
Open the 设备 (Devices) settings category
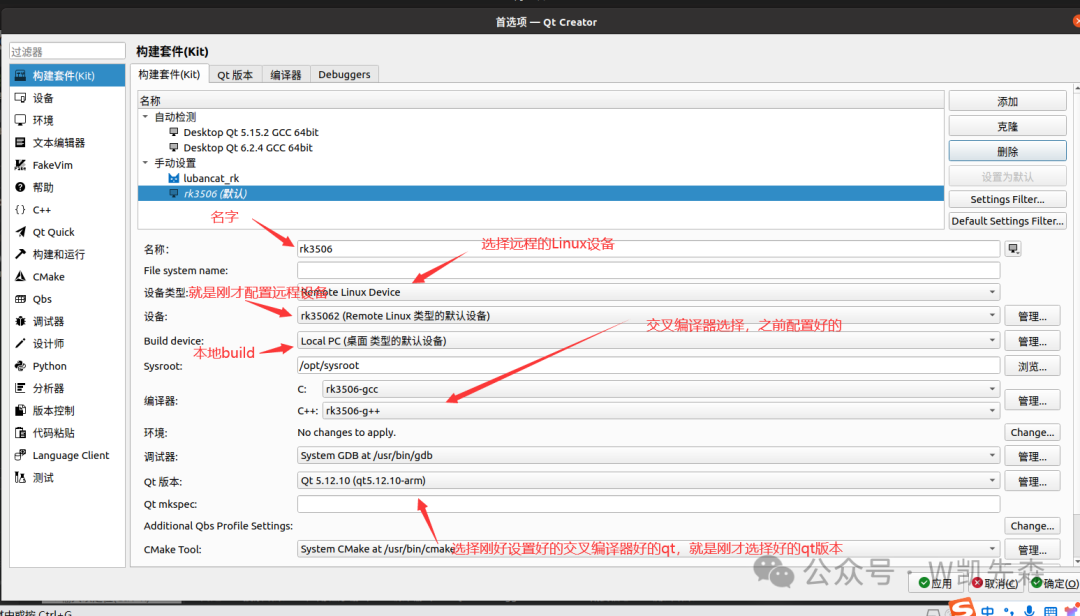point(43,98)
